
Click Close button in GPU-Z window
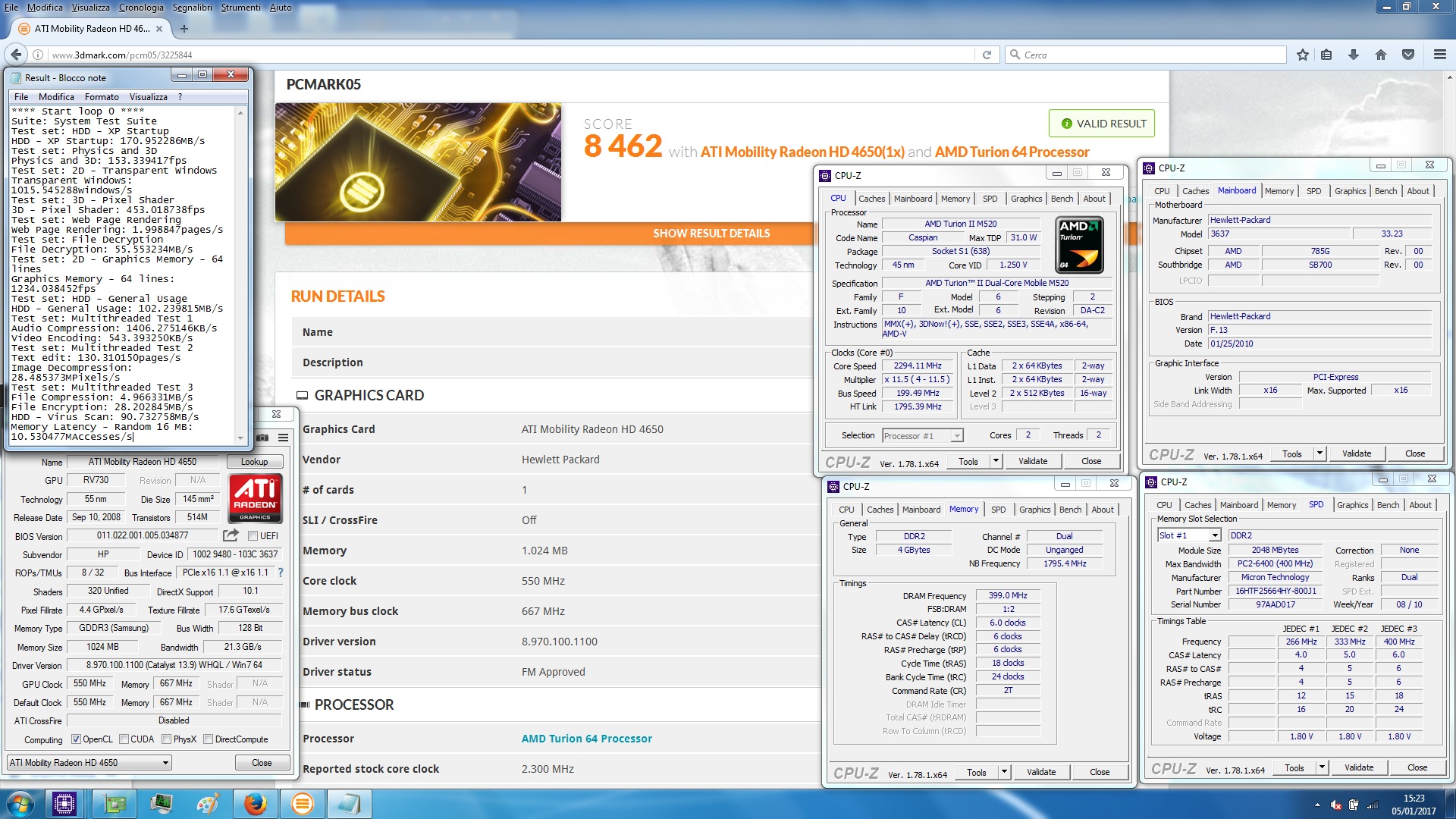(262, 763)
